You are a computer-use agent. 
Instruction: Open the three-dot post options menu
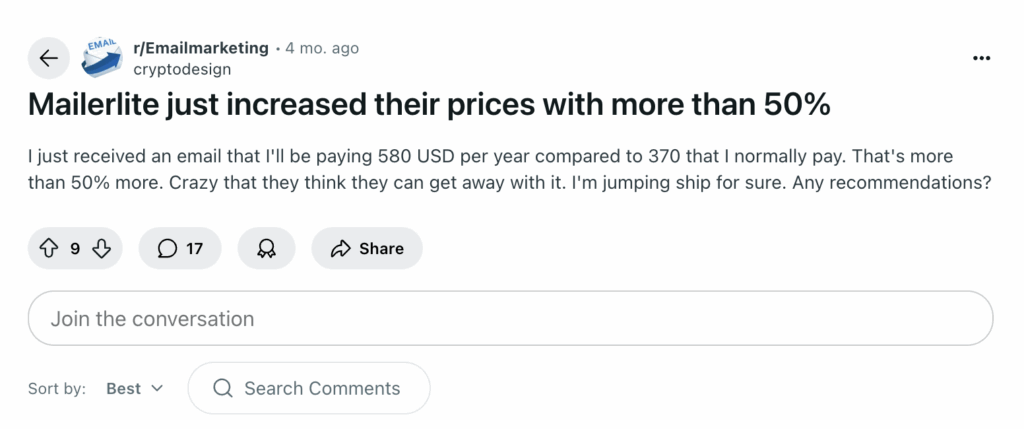point(981,58)
